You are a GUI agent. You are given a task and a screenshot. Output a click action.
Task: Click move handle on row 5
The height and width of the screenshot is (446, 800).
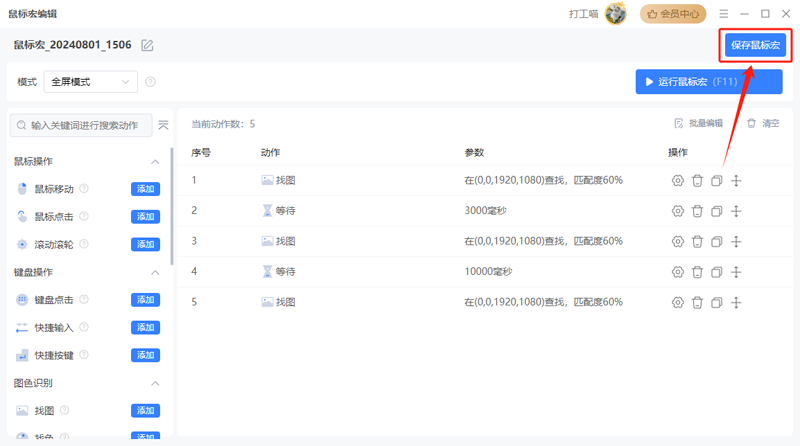(x=736, y=303)
